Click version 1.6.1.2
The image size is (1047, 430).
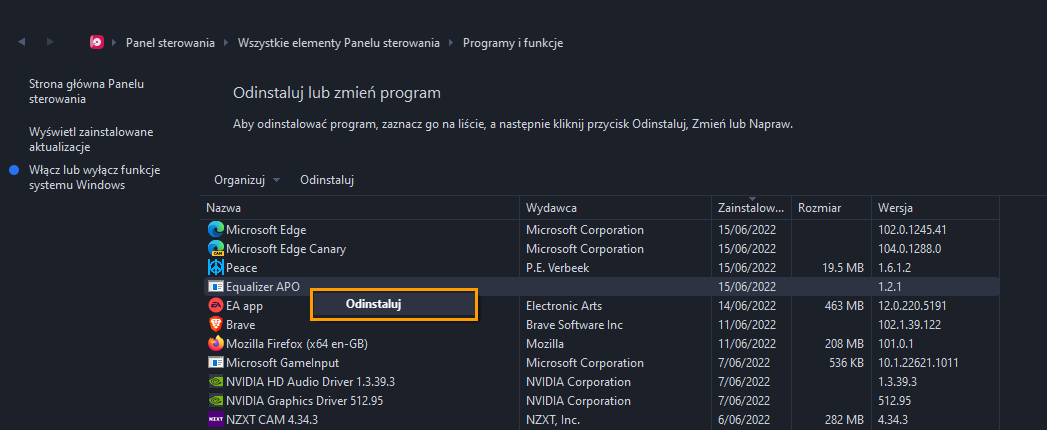[x=894, y=268]
